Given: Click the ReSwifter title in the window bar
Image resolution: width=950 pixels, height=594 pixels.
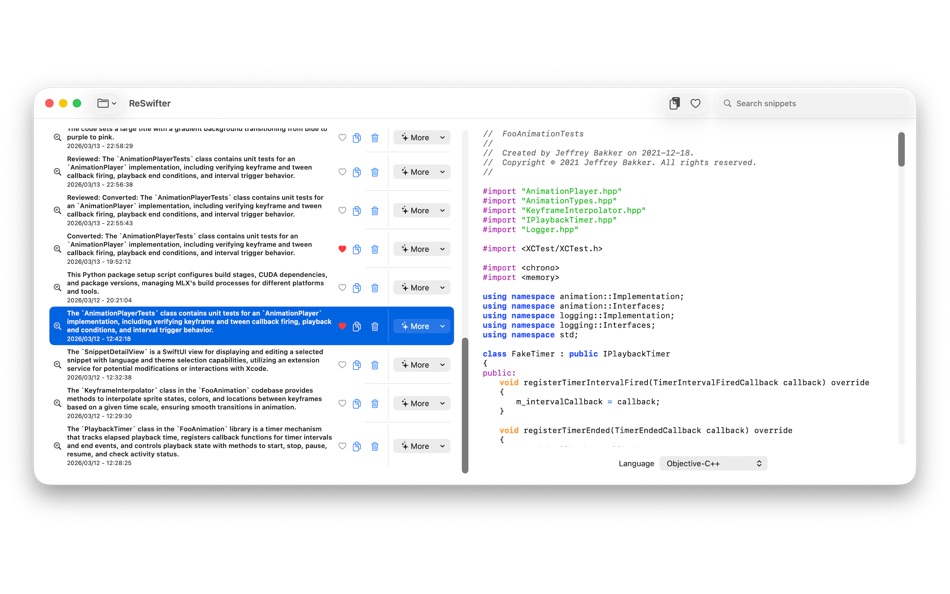Looking at the screenshot, I should coord(148,102).
